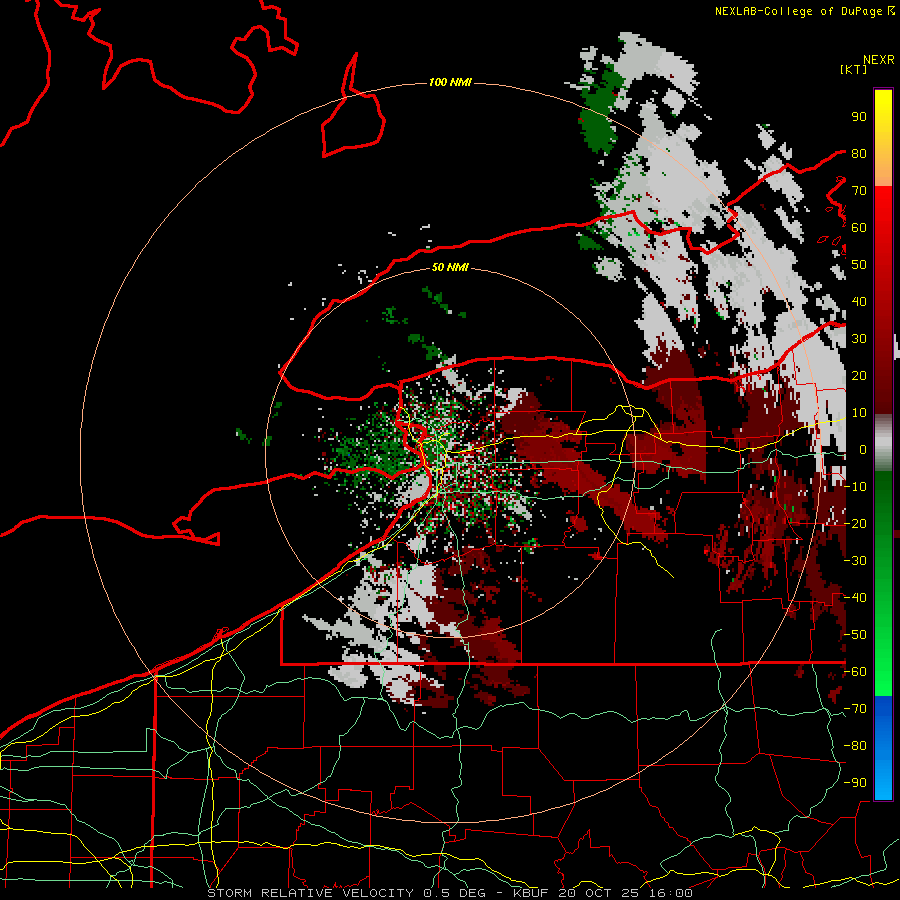Click the -40 value on the velocity scale

click(x=855, y=598)
